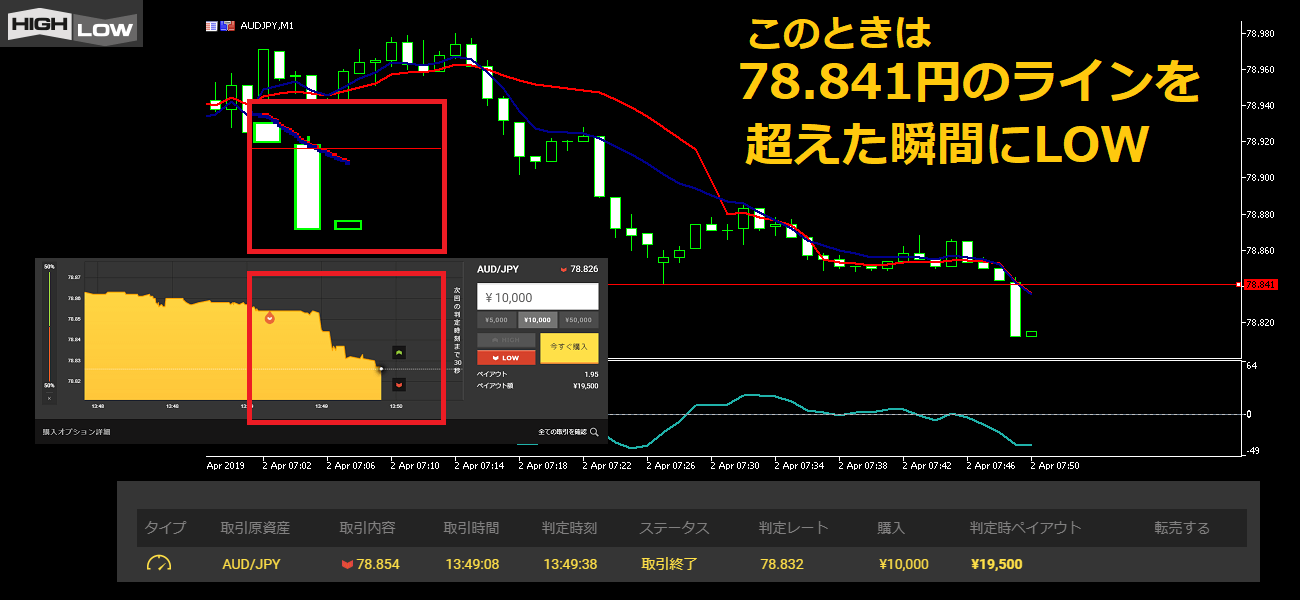Click the ¥10,000 amount input field

click(x=538, y=297)
